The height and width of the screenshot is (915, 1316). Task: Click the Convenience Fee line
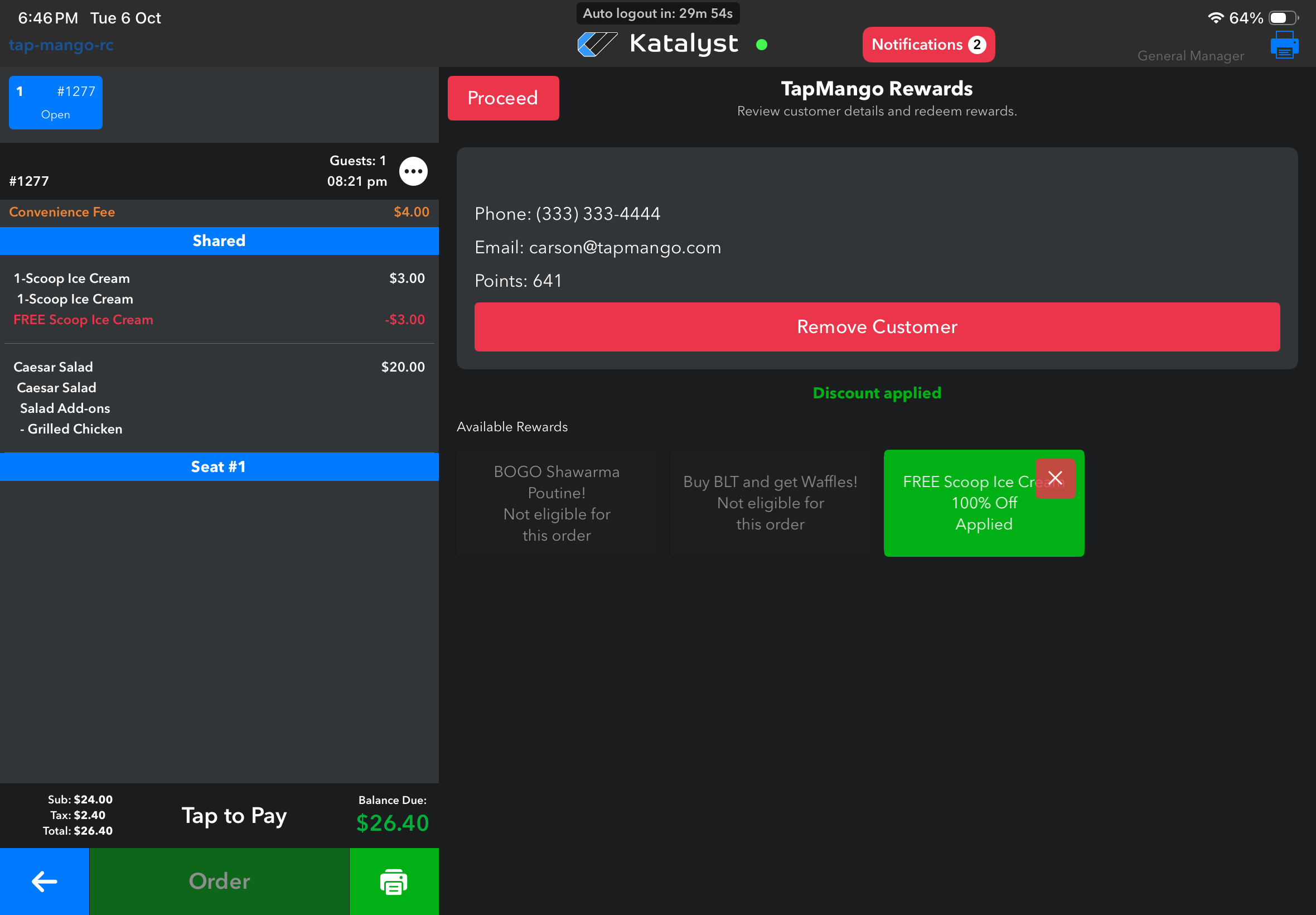coord(220,212)
